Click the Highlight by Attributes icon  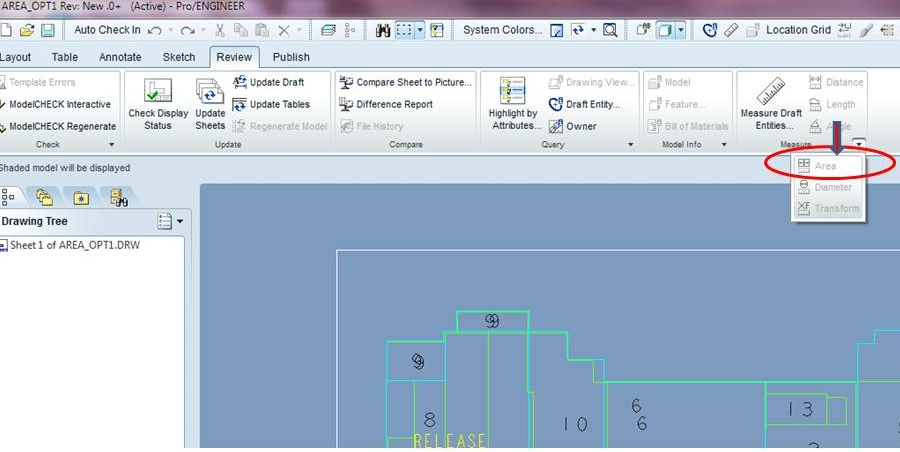click(x=513, y=91)
